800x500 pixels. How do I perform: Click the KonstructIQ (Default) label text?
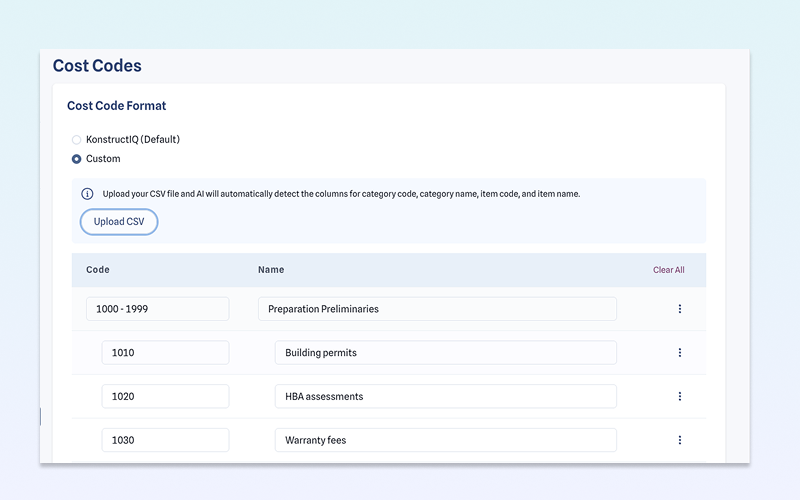coord(133,139)
